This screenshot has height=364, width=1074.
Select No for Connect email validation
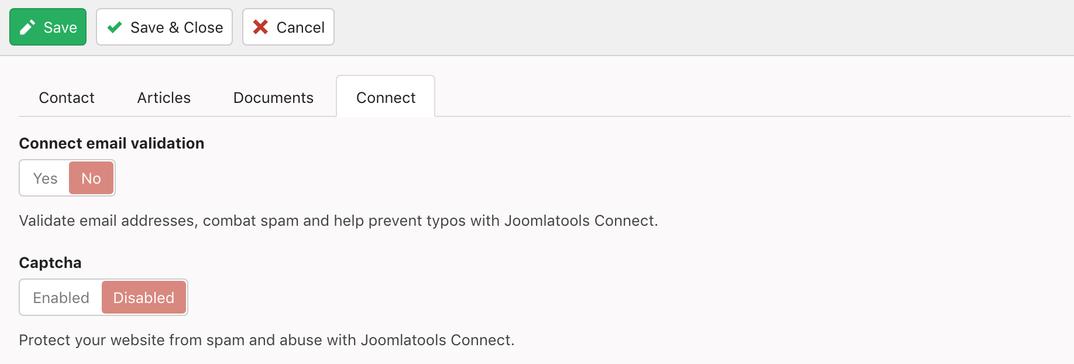coord(91,178)
